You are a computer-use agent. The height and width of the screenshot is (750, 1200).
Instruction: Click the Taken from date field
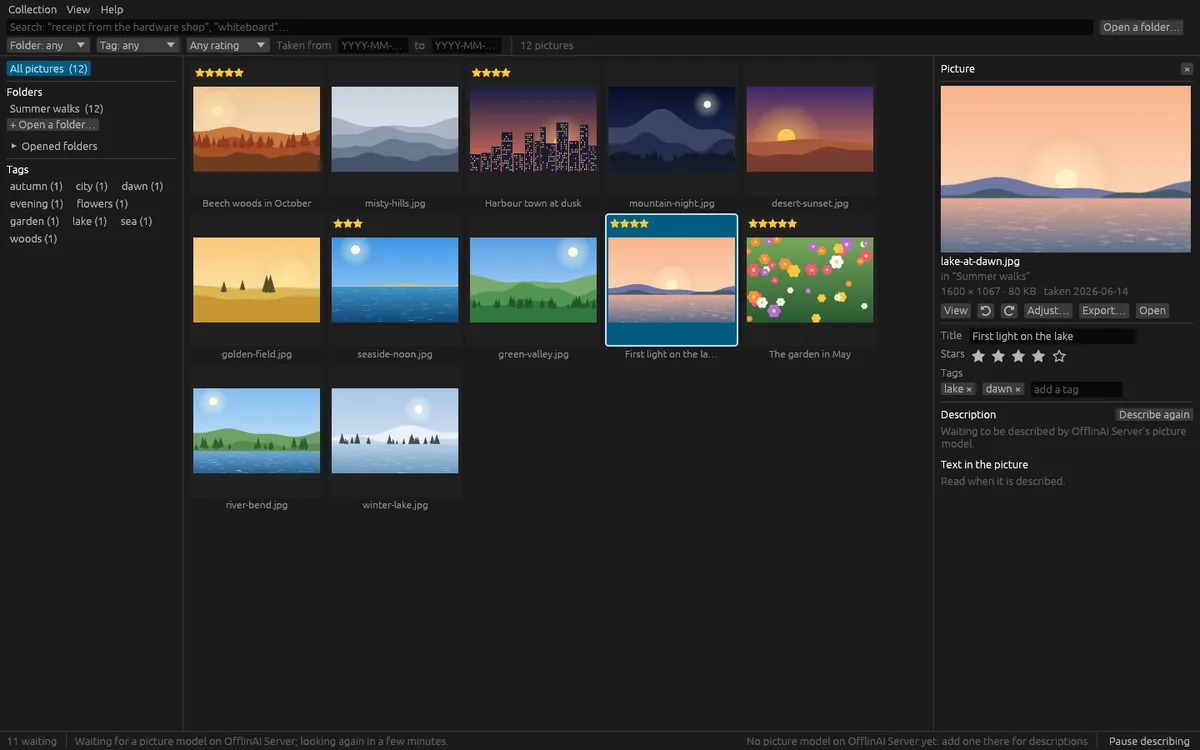point(373,45)
